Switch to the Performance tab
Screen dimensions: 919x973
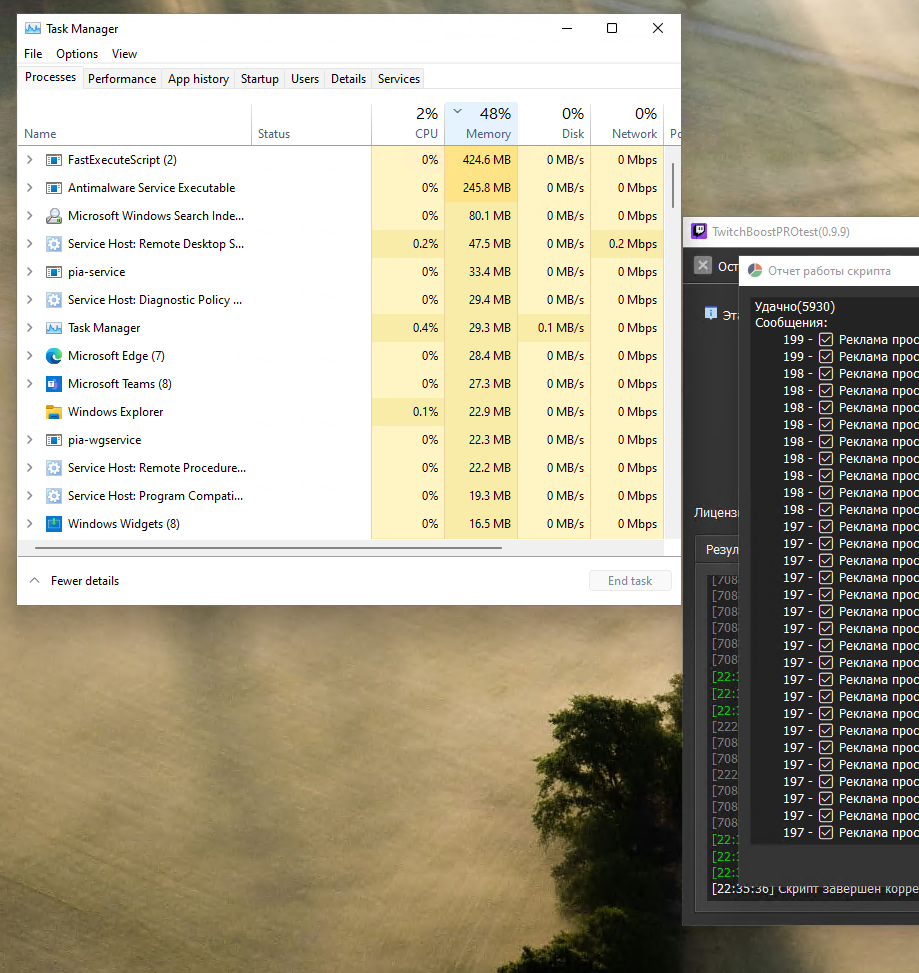122,79
